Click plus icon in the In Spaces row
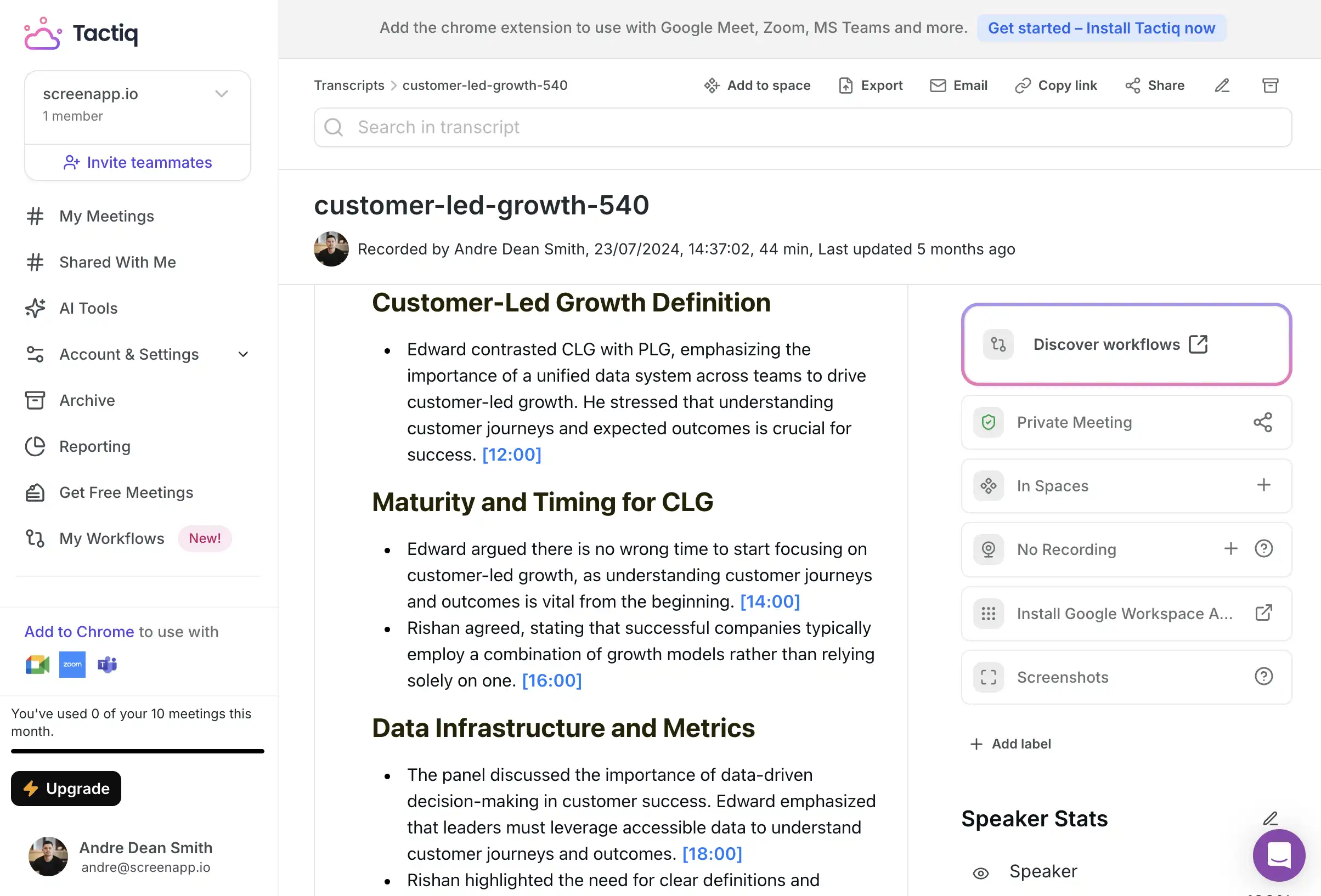Viewport: 1321px width, 896px height. tap(1263, 485)
